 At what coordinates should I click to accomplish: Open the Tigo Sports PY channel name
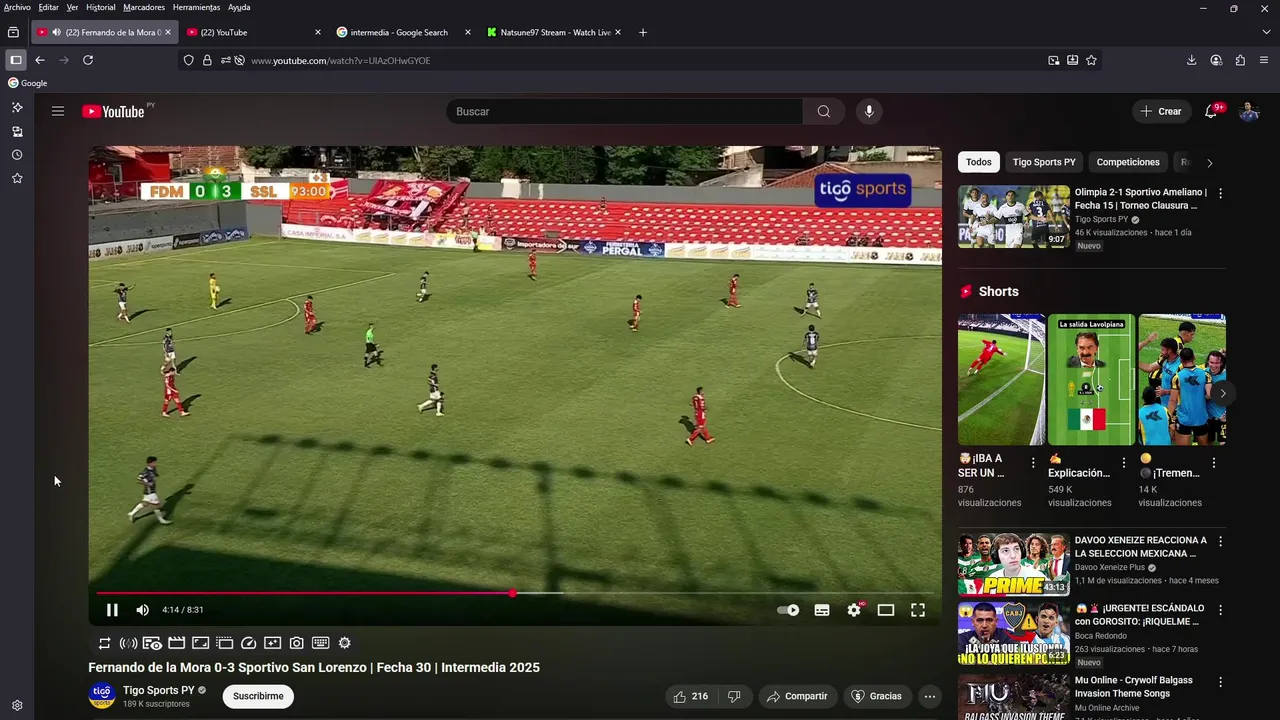(x=158, y=690)
